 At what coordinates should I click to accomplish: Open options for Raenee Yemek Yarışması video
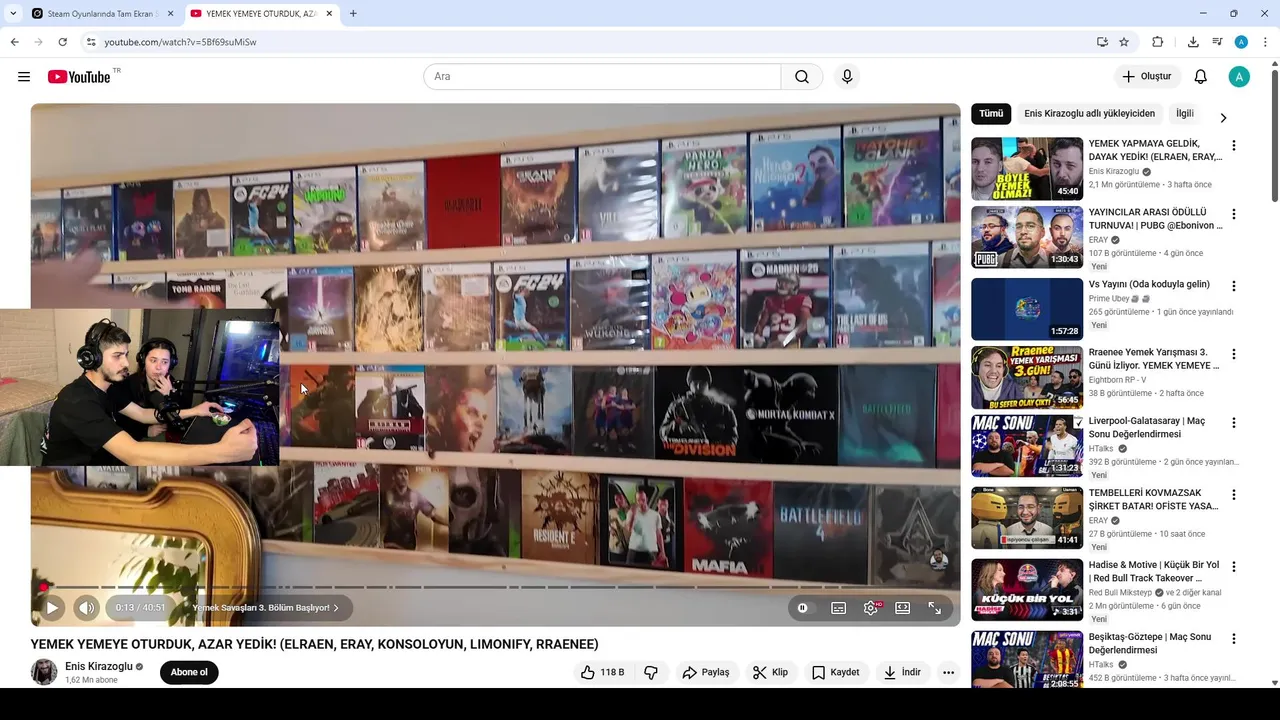coord(1233,354)
